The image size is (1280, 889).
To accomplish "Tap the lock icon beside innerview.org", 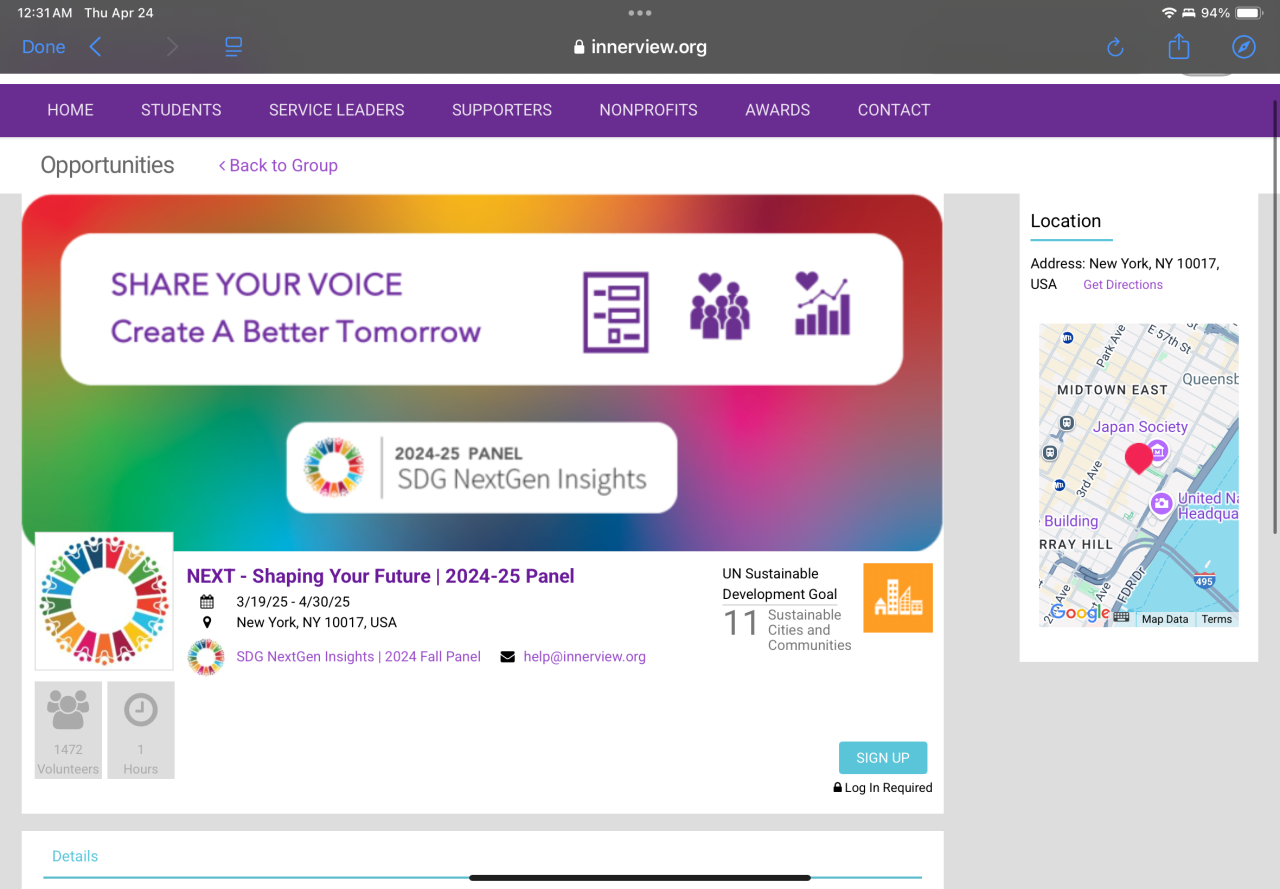I will pos(579,47).
